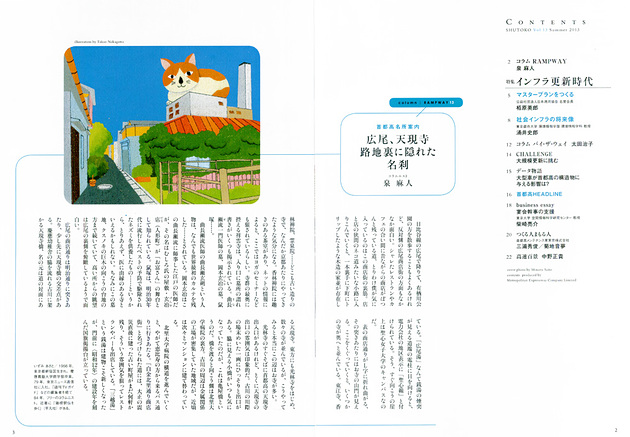Click the 'SHUTOKO Vol.13 Summer 2013' line

pos(542,30)
